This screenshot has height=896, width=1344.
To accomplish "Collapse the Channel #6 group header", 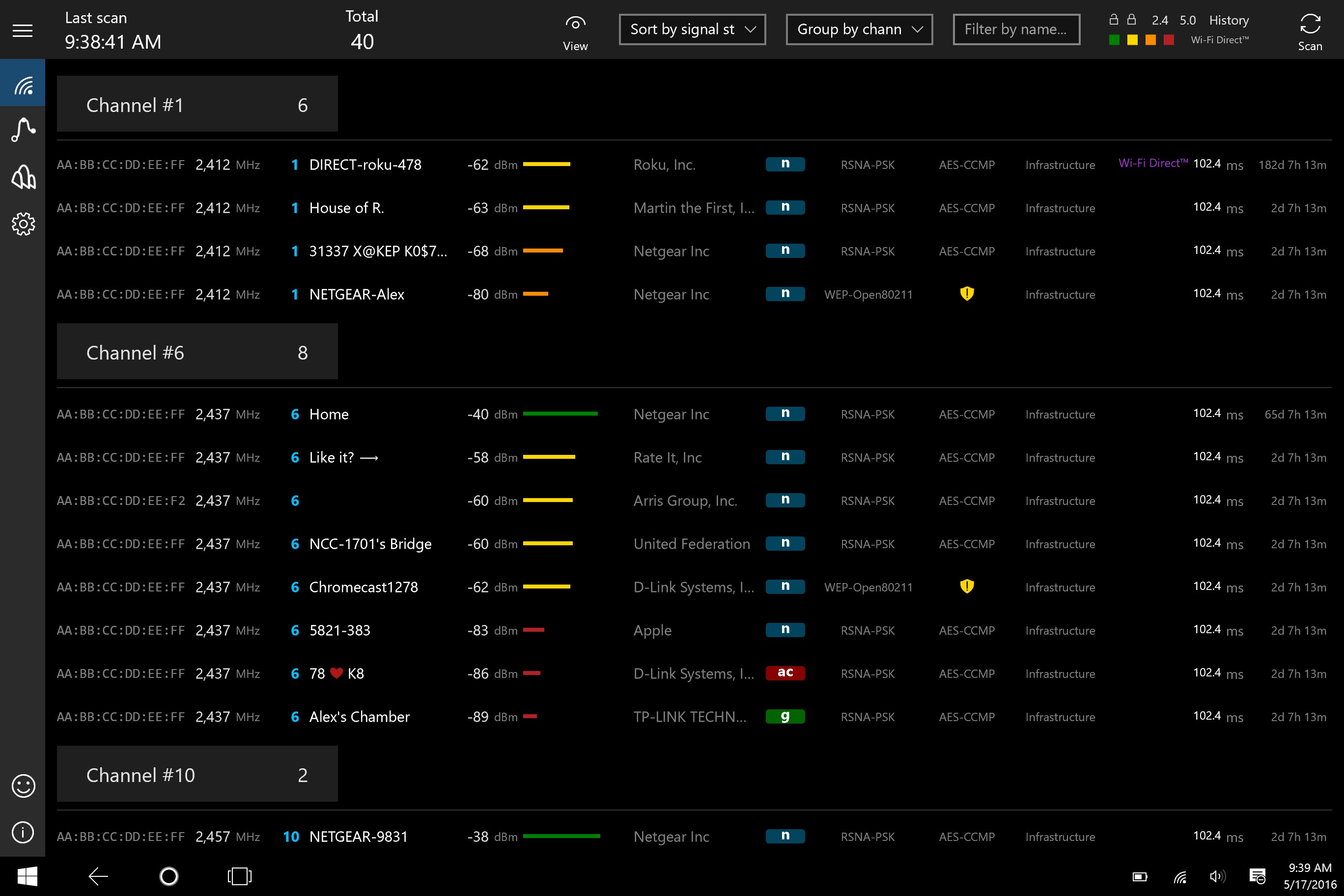I will (x=197, y=352).
